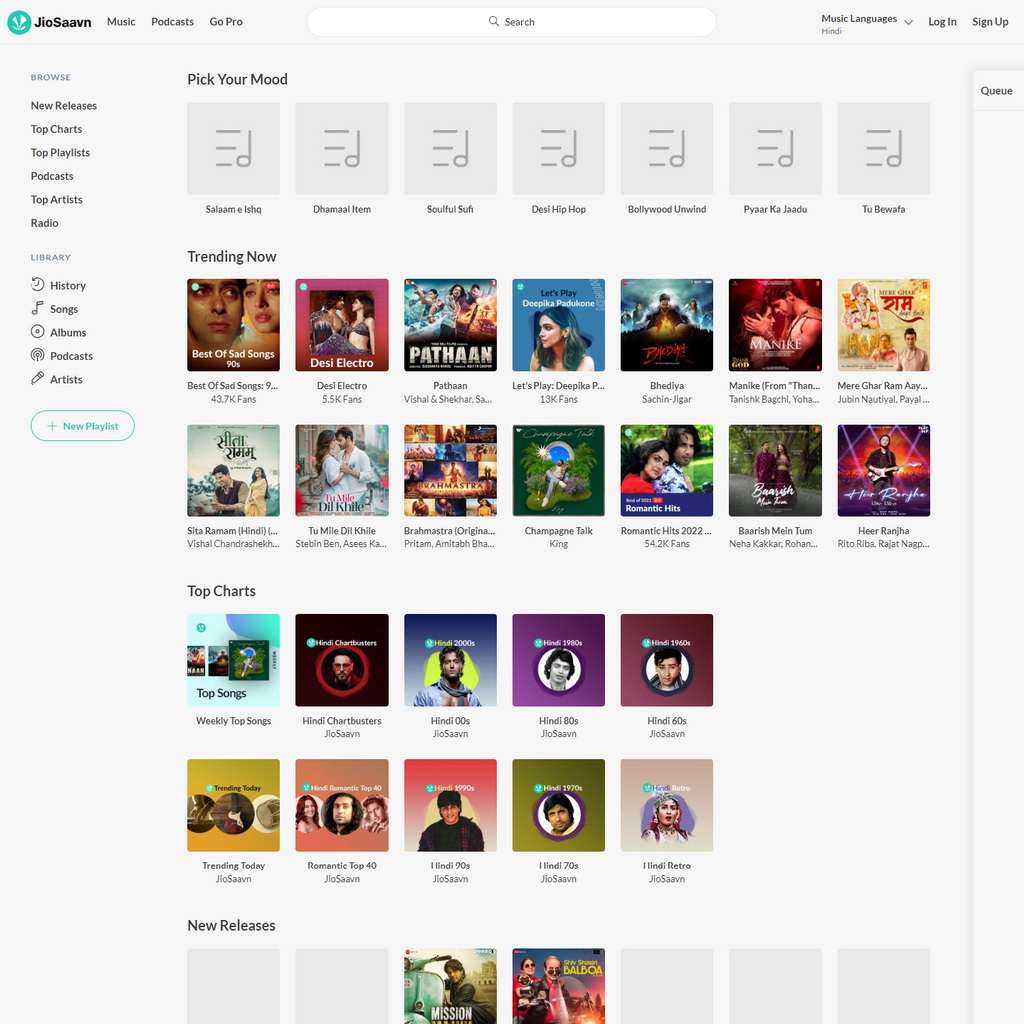Open Desi Electro playlist cover
Viewport: 1024px width, 1024px height.
(342, 325)
